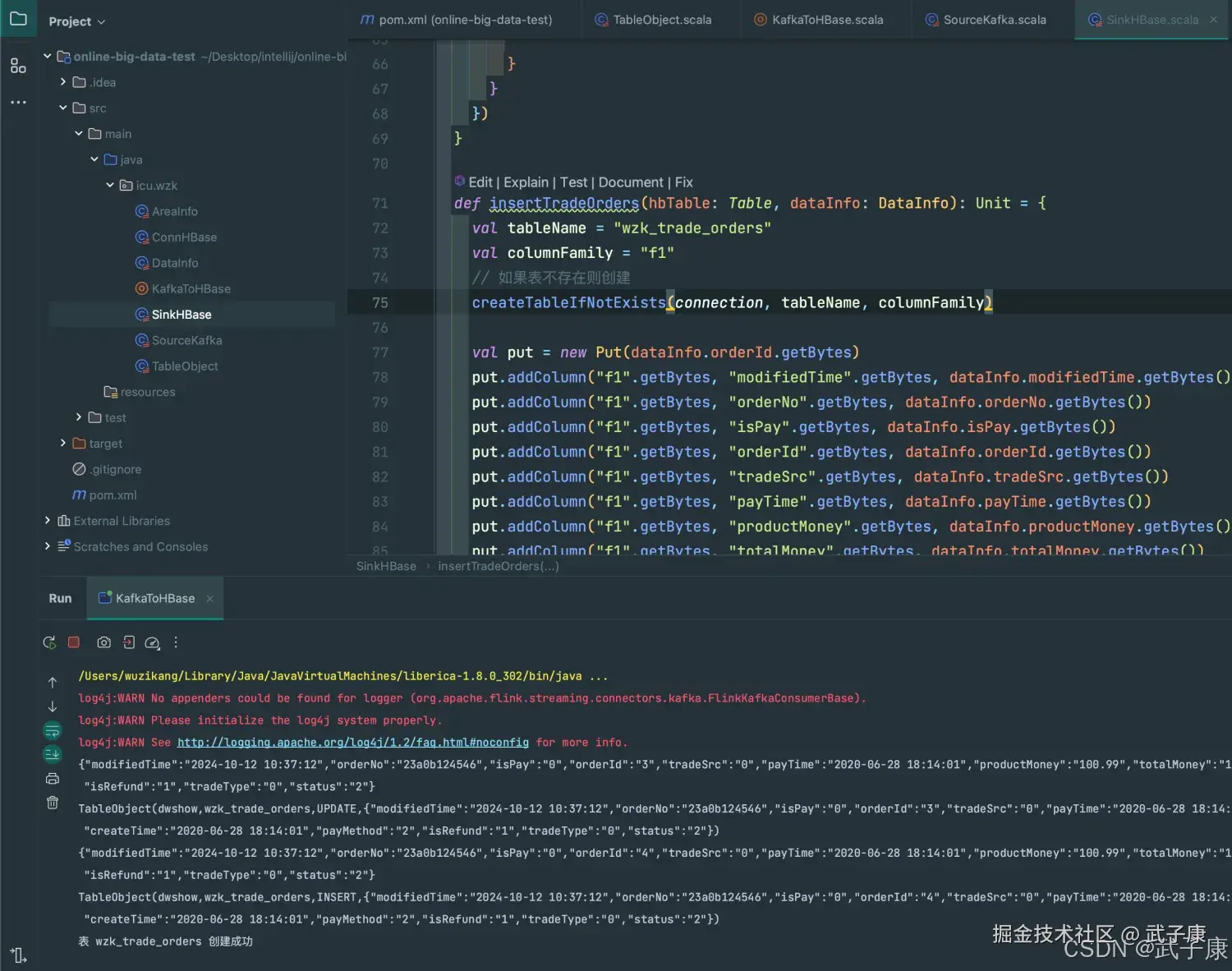Close the KafkaToHBase run tab
Image resolution: width=1232 pixels, height=971 pixels.
pos(209,599)
